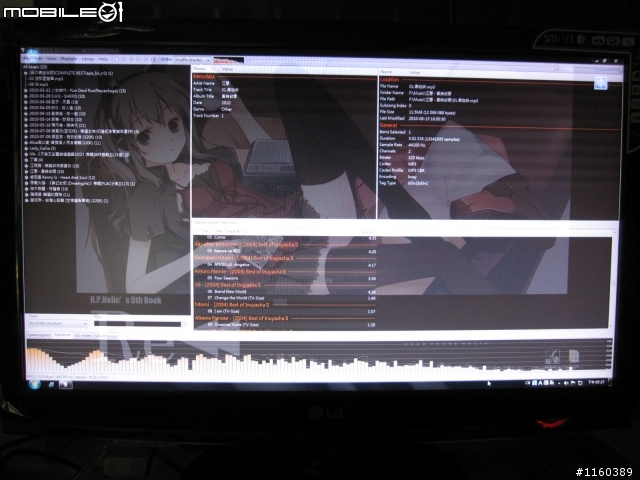Select the track 05 Four Seasons
Viewport: 640px width, 480px height.
[x=285, y=278]
